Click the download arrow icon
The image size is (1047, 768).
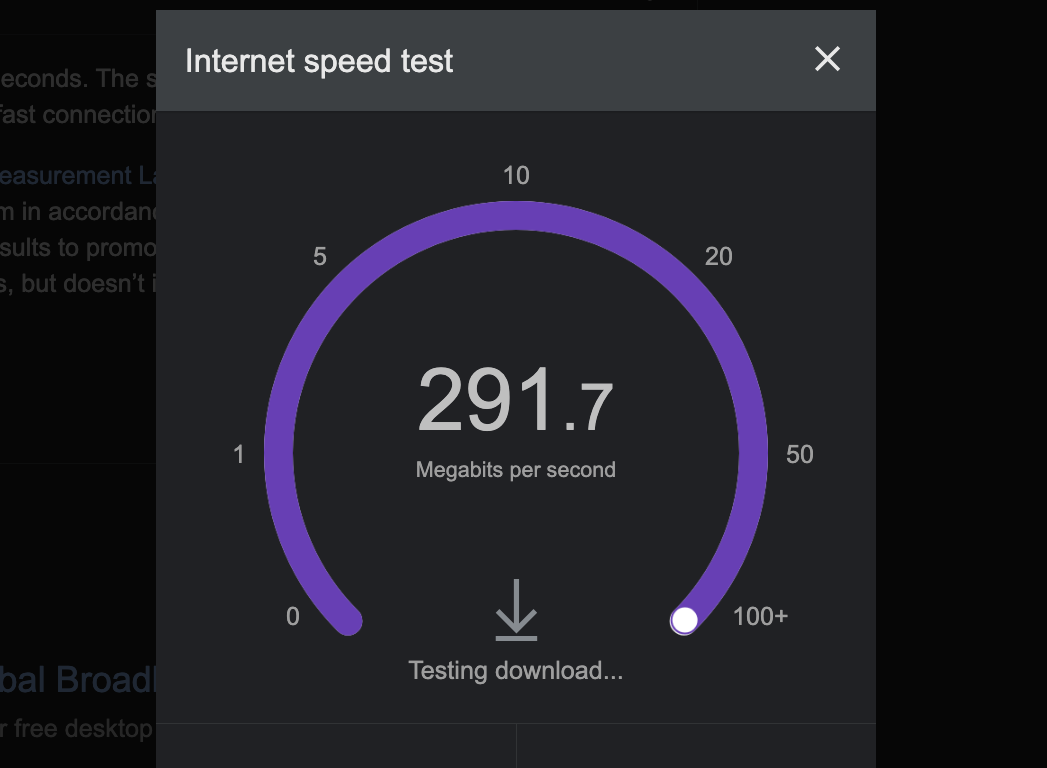click(x=516, y=612)
